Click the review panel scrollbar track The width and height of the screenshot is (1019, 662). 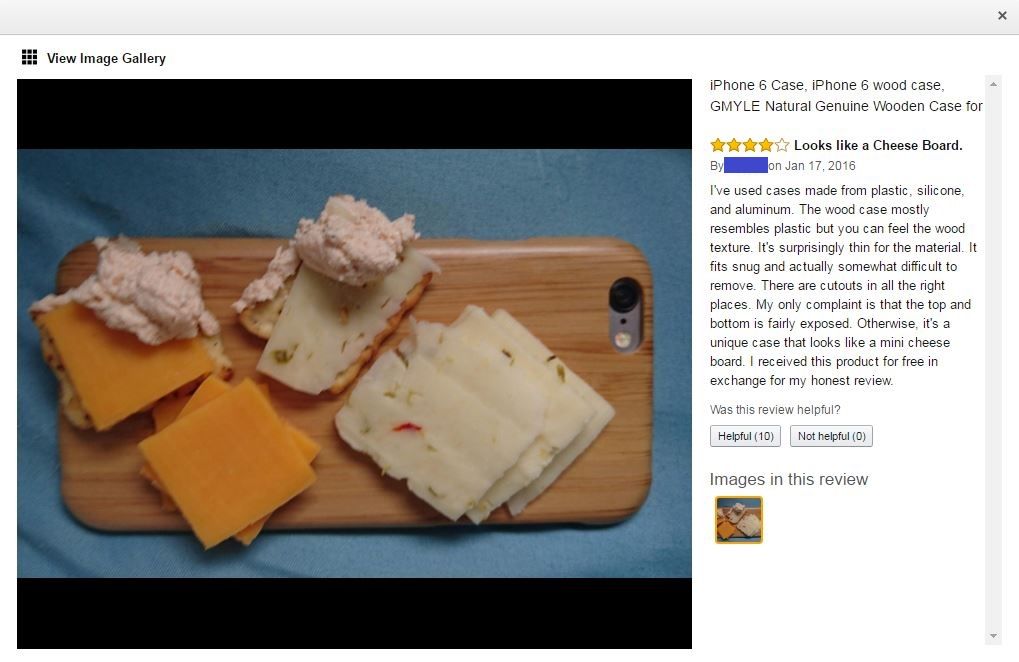[x=993, y=361]
